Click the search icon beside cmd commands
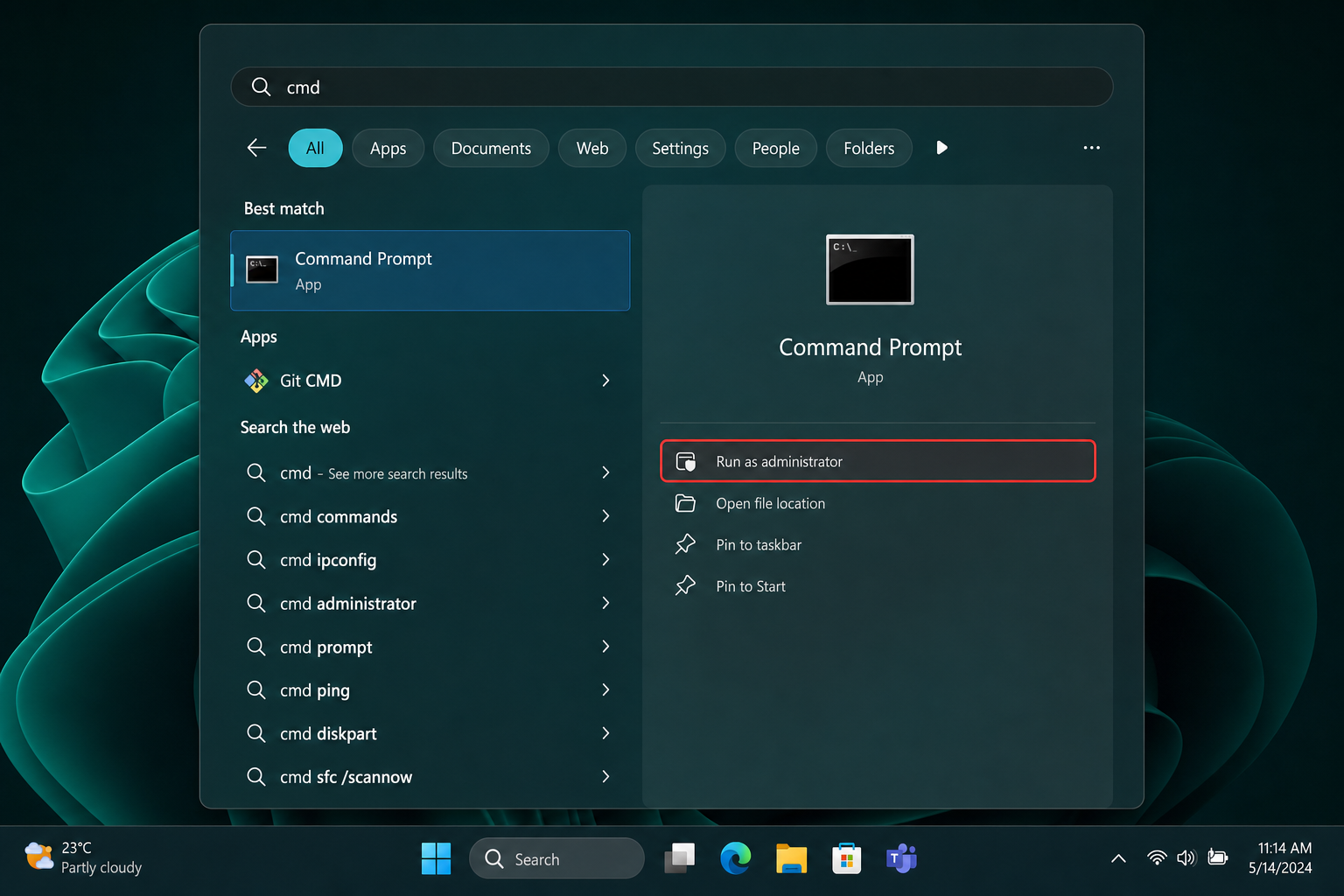Image resolution: width=1344 pixels, height=896 pixels. [x=255, y=516]
